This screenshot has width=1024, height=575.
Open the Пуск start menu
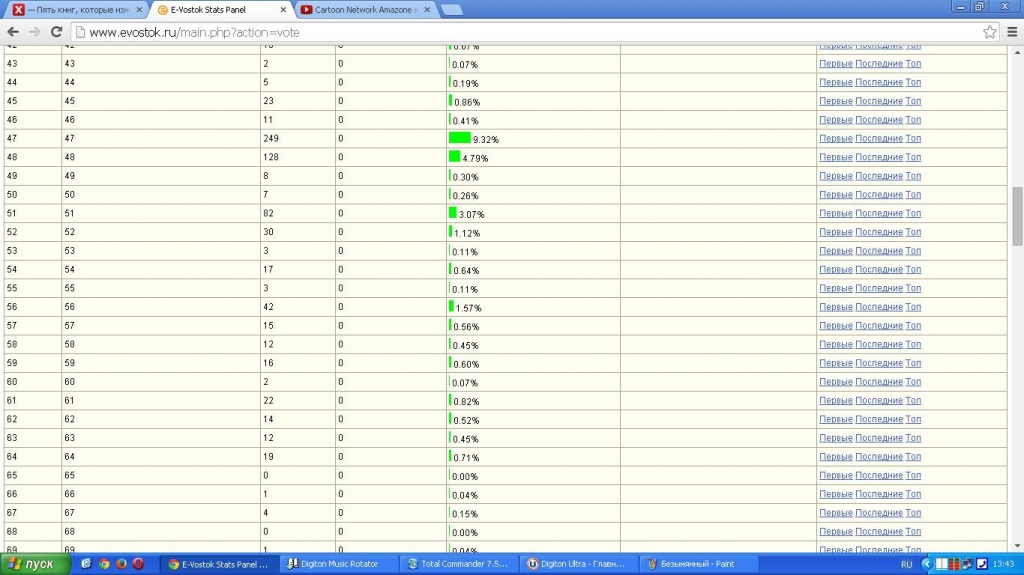coord(34,564)
